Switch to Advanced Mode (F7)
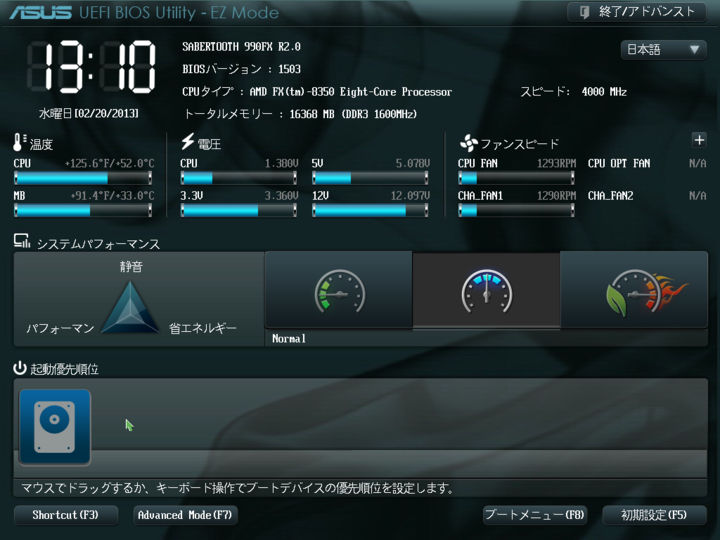This screenshot has height=540, width=720. pyautogui.click(x=185, y=515)
